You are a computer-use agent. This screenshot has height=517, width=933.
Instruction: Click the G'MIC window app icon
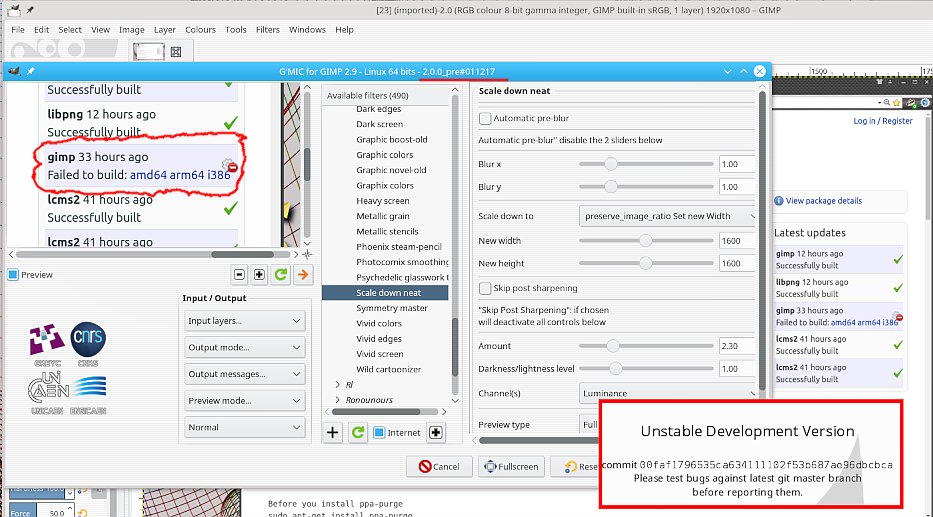pyautogui.click(x=14, y=71)
